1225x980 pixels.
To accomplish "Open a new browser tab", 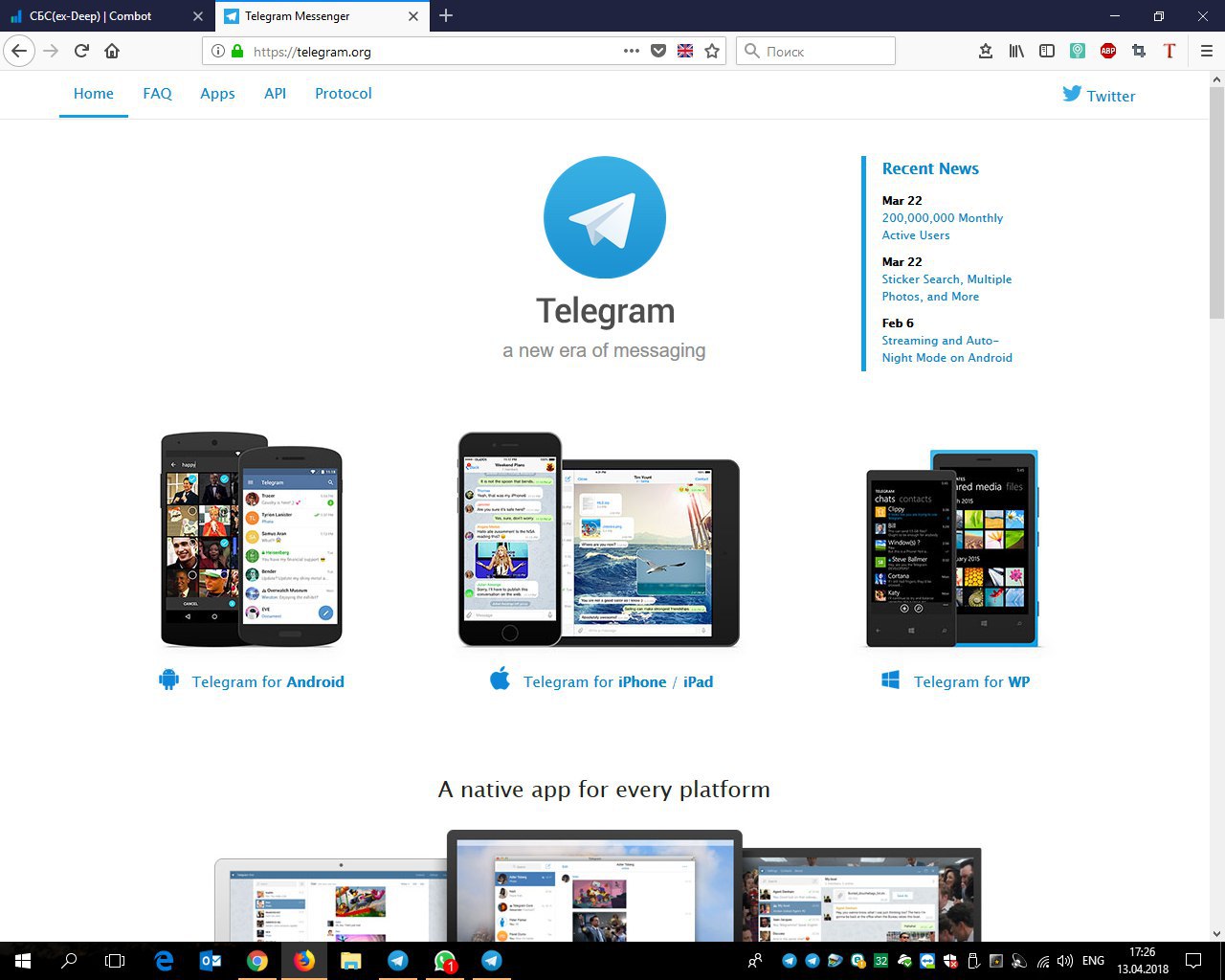I will pyautogui.click(x=446, y=15).
